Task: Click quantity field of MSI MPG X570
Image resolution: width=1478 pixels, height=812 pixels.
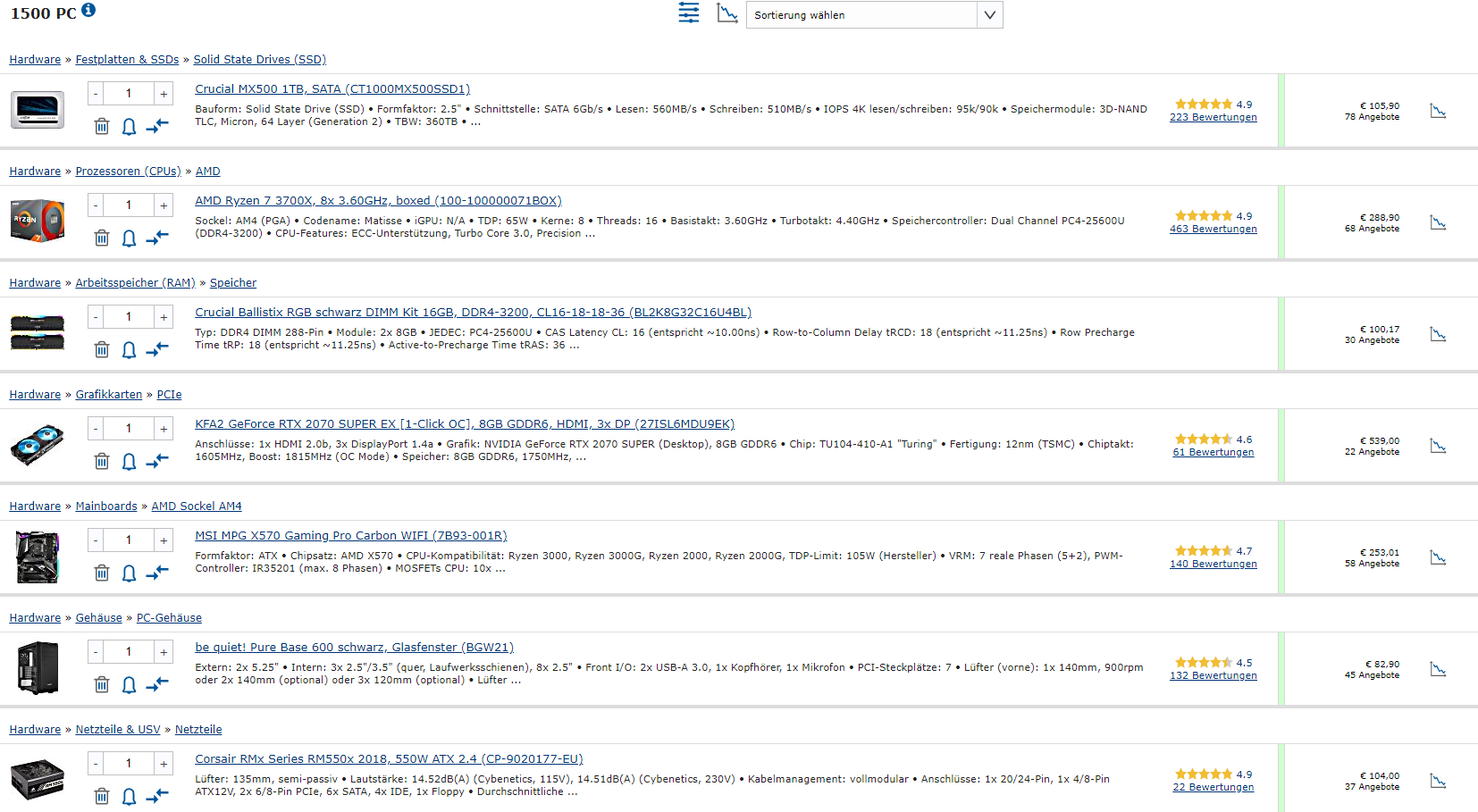Action: click(x=129, y=540)
